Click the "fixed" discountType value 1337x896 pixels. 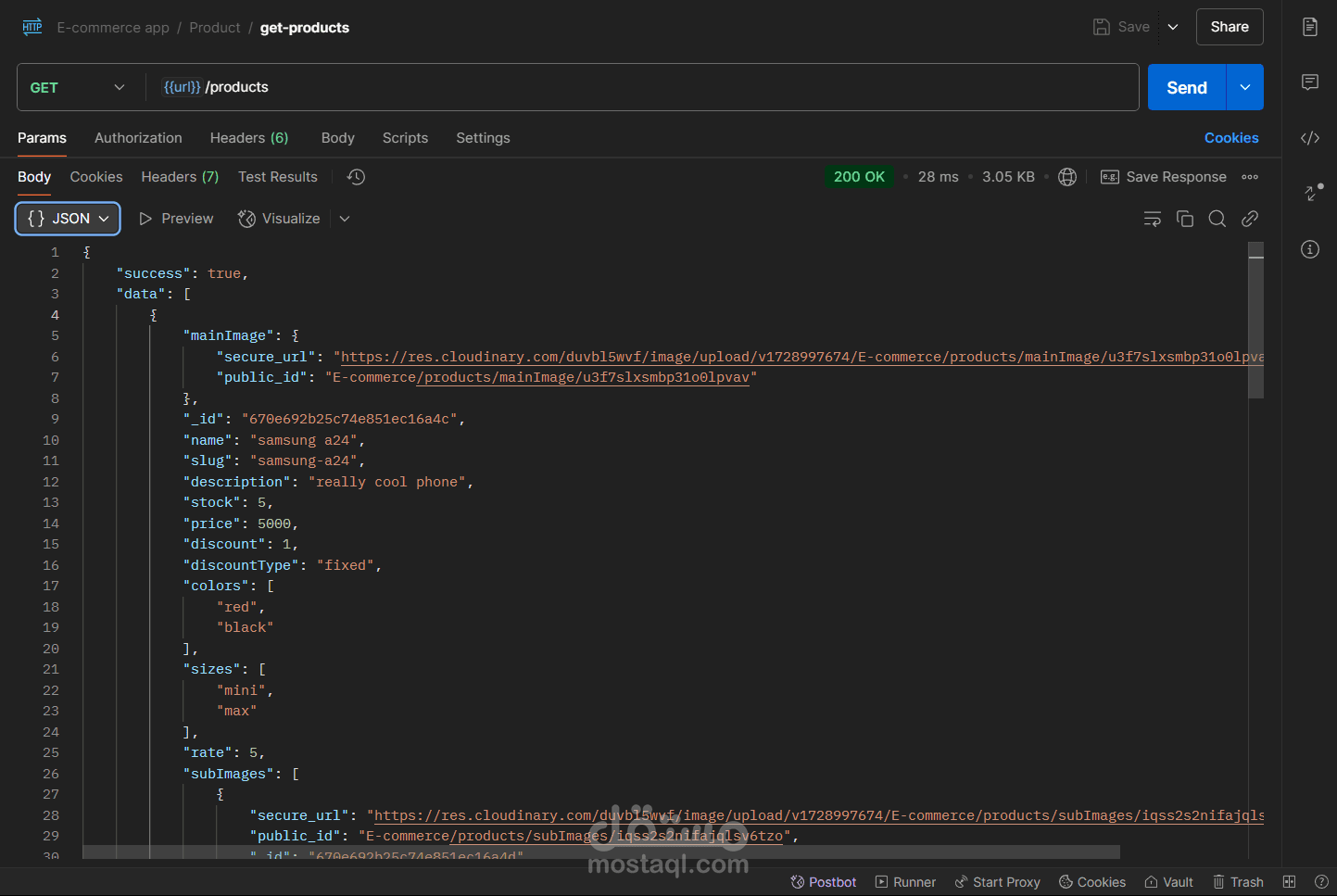coord(346,565)
